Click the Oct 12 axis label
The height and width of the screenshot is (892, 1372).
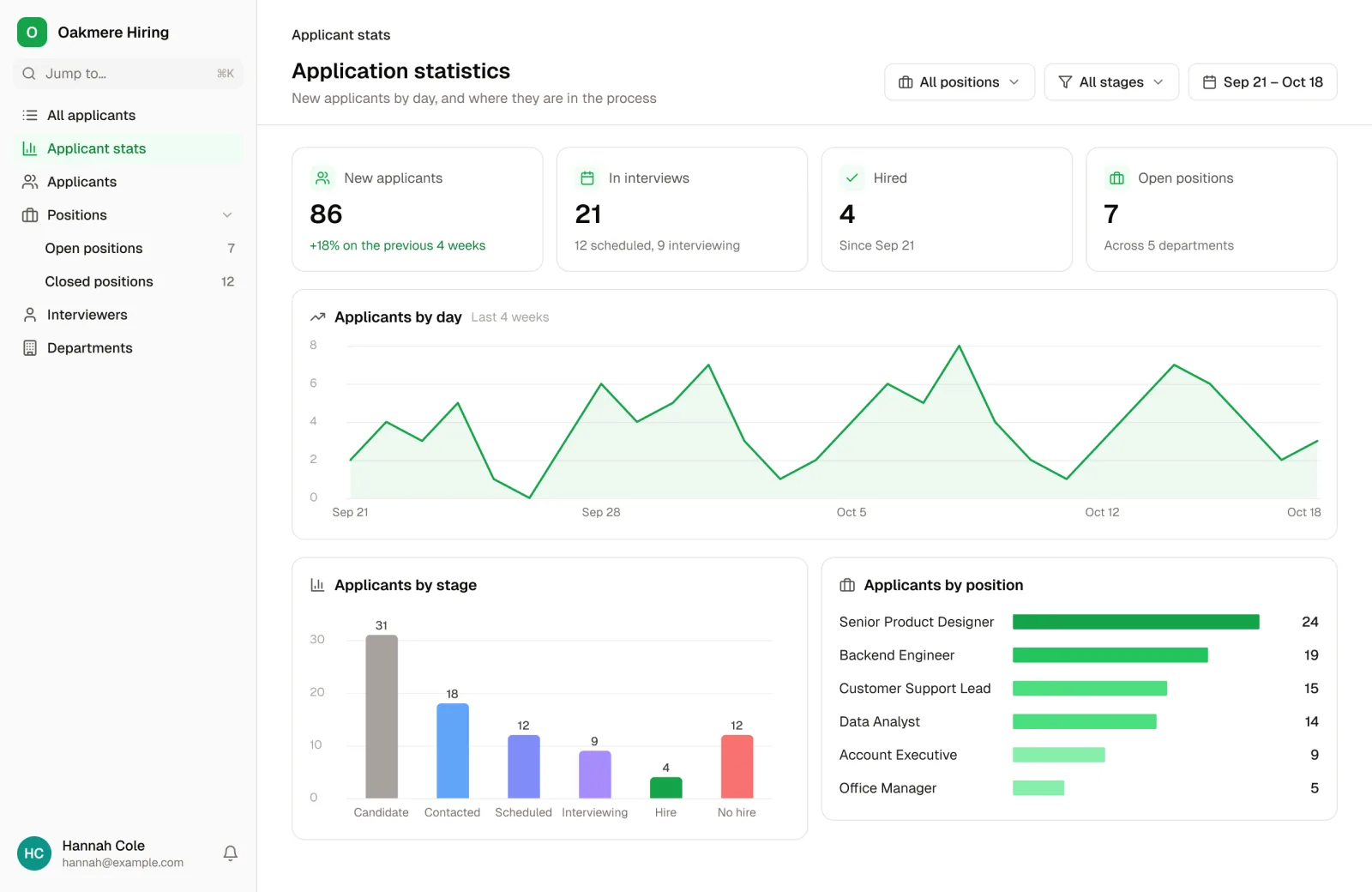pyautogui.click(x=1102, y=512)
